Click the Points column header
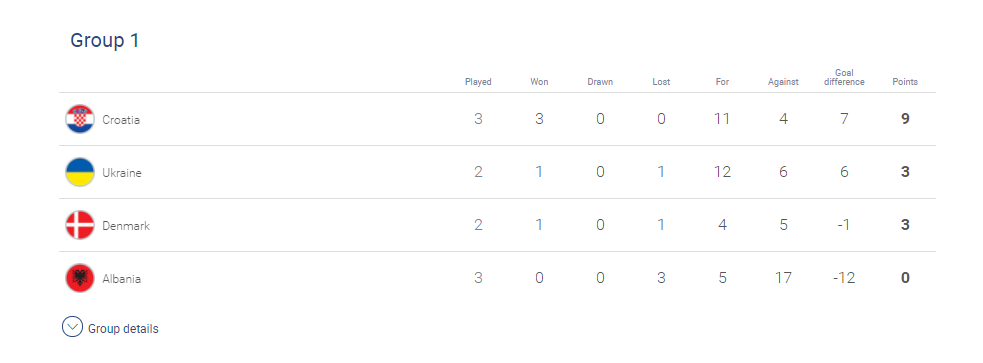The height and width of the screenshot is (363, 983). [x=905, y=82]
